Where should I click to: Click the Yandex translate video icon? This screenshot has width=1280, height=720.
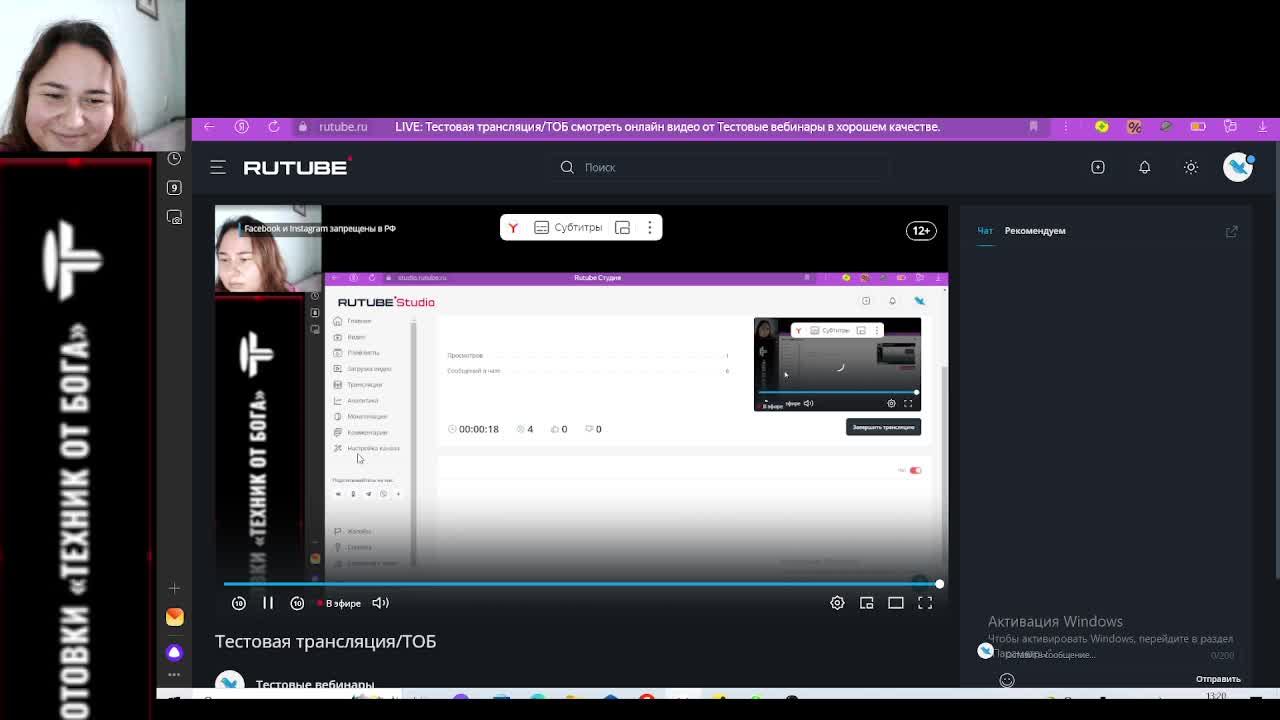click(x=513, y=228)
